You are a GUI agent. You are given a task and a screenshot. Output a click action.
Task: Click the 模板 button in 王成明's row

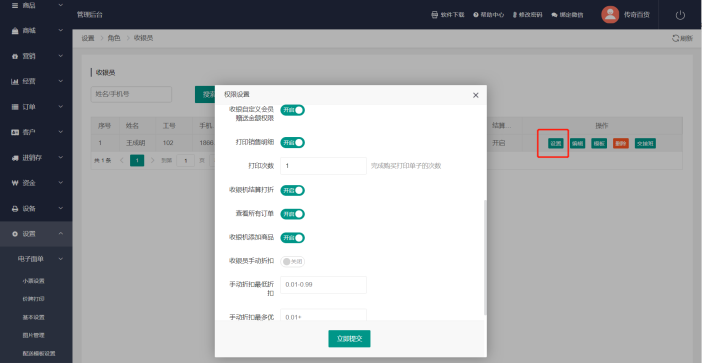(x=599, y=143)
